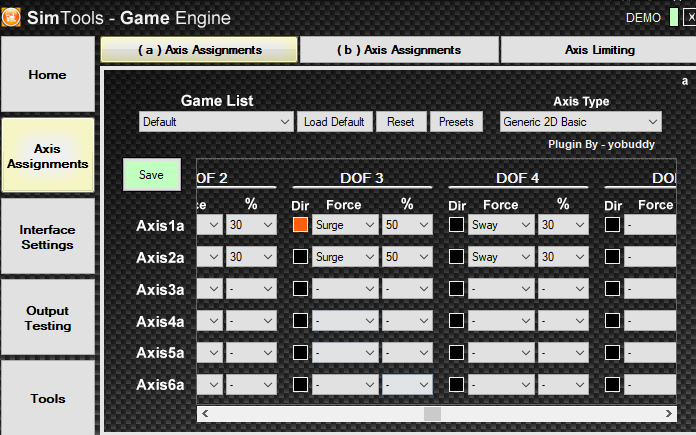This screenshot has height=435, width=696.
Task: Toggle the orange Dir box for Axis1a DOF 3
Action: 301,225
